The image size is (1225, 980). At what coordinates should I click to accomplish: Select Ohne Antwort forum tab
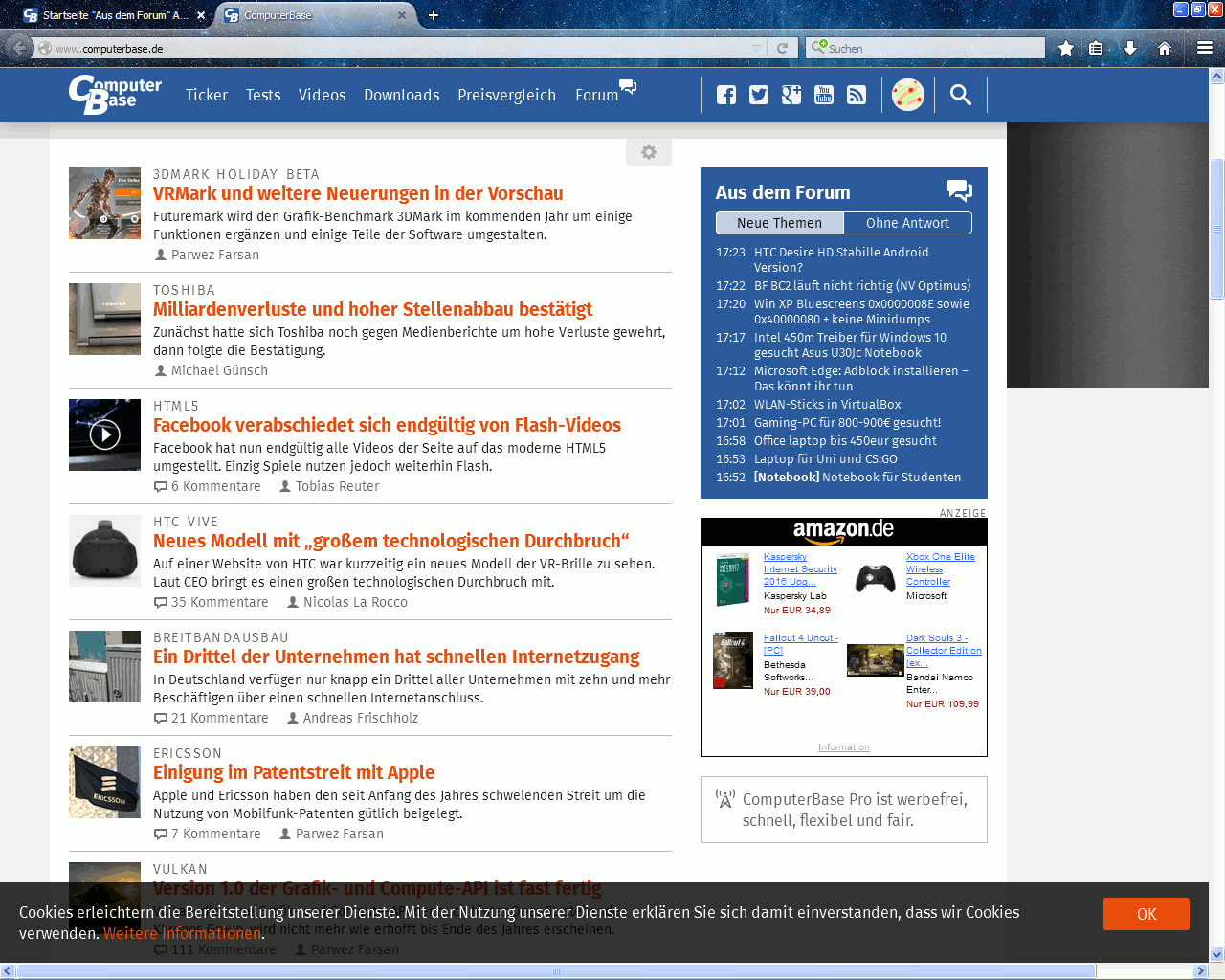click(907, 223)
